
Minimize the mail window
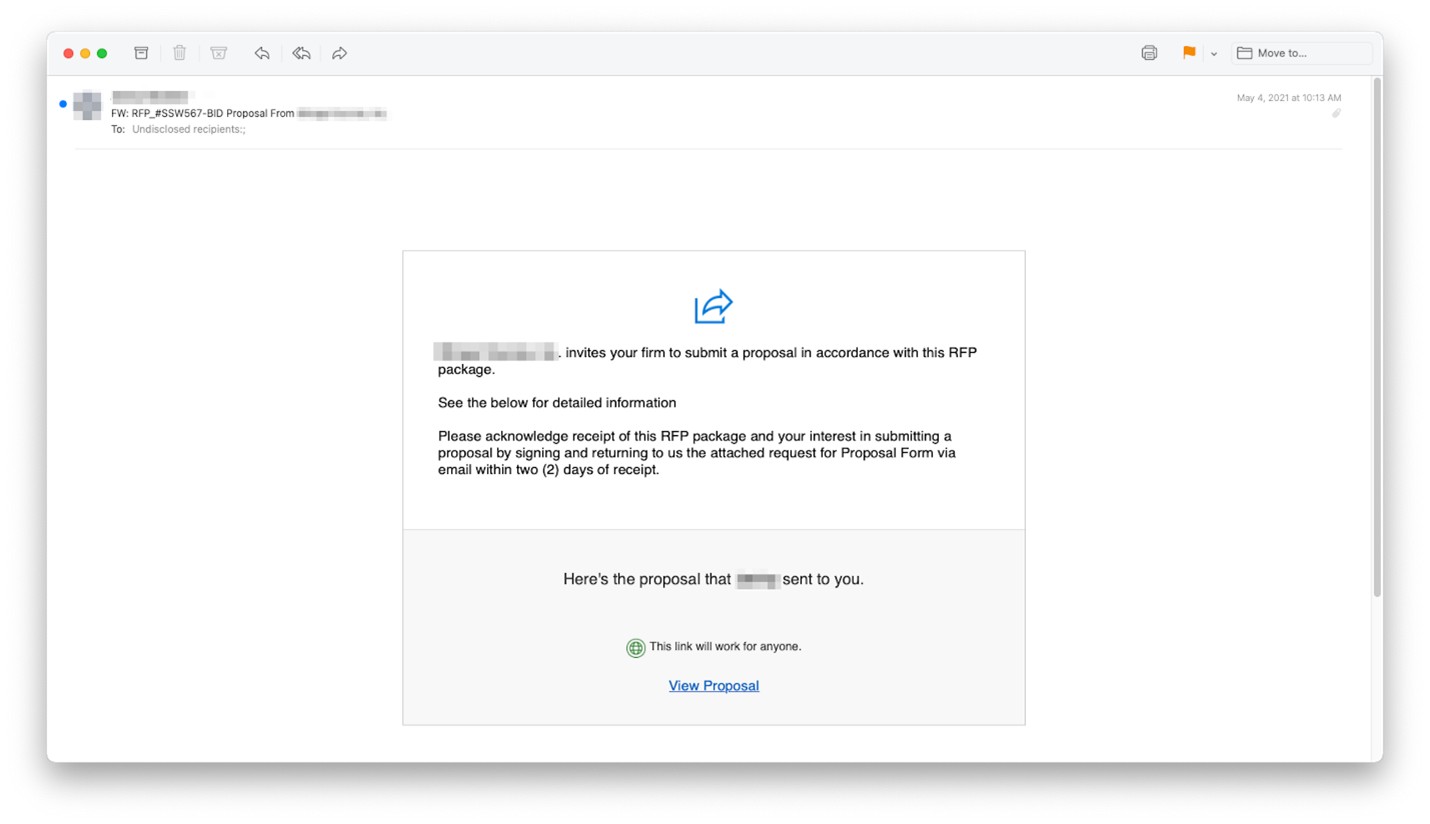(85, 53)
